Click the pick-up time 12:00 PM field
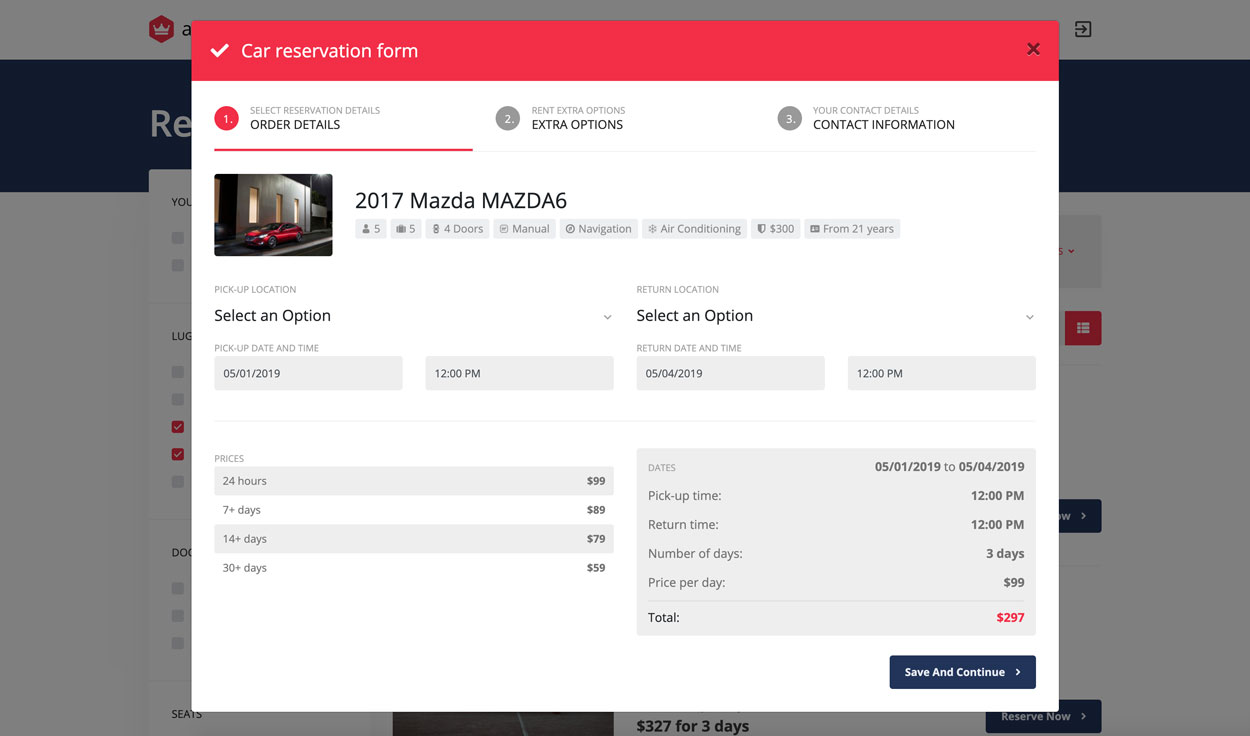The height and width of the screenshot is (736, 1250). [x=519, y=373]
